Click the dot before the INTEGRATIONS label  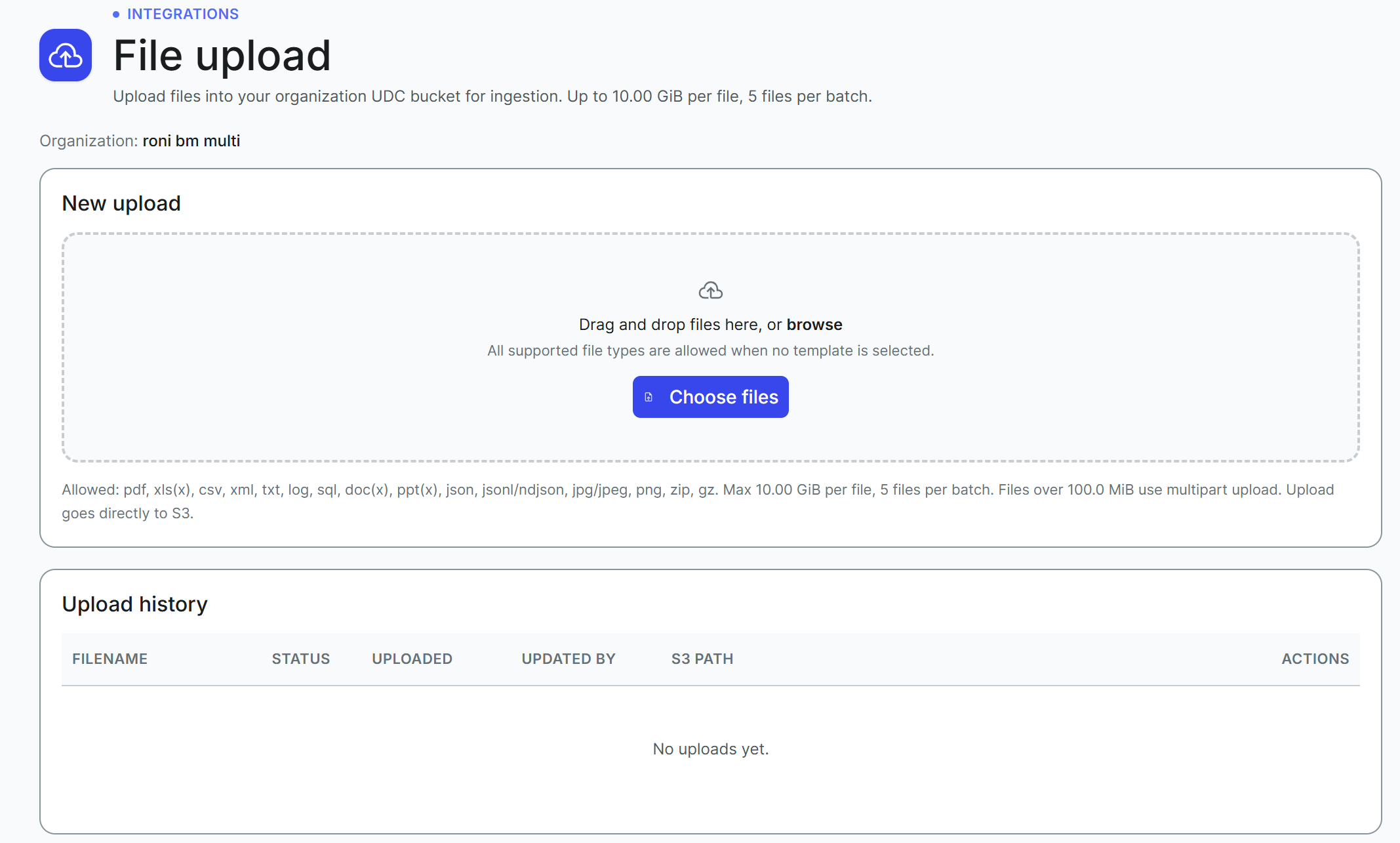pos(116,14)
